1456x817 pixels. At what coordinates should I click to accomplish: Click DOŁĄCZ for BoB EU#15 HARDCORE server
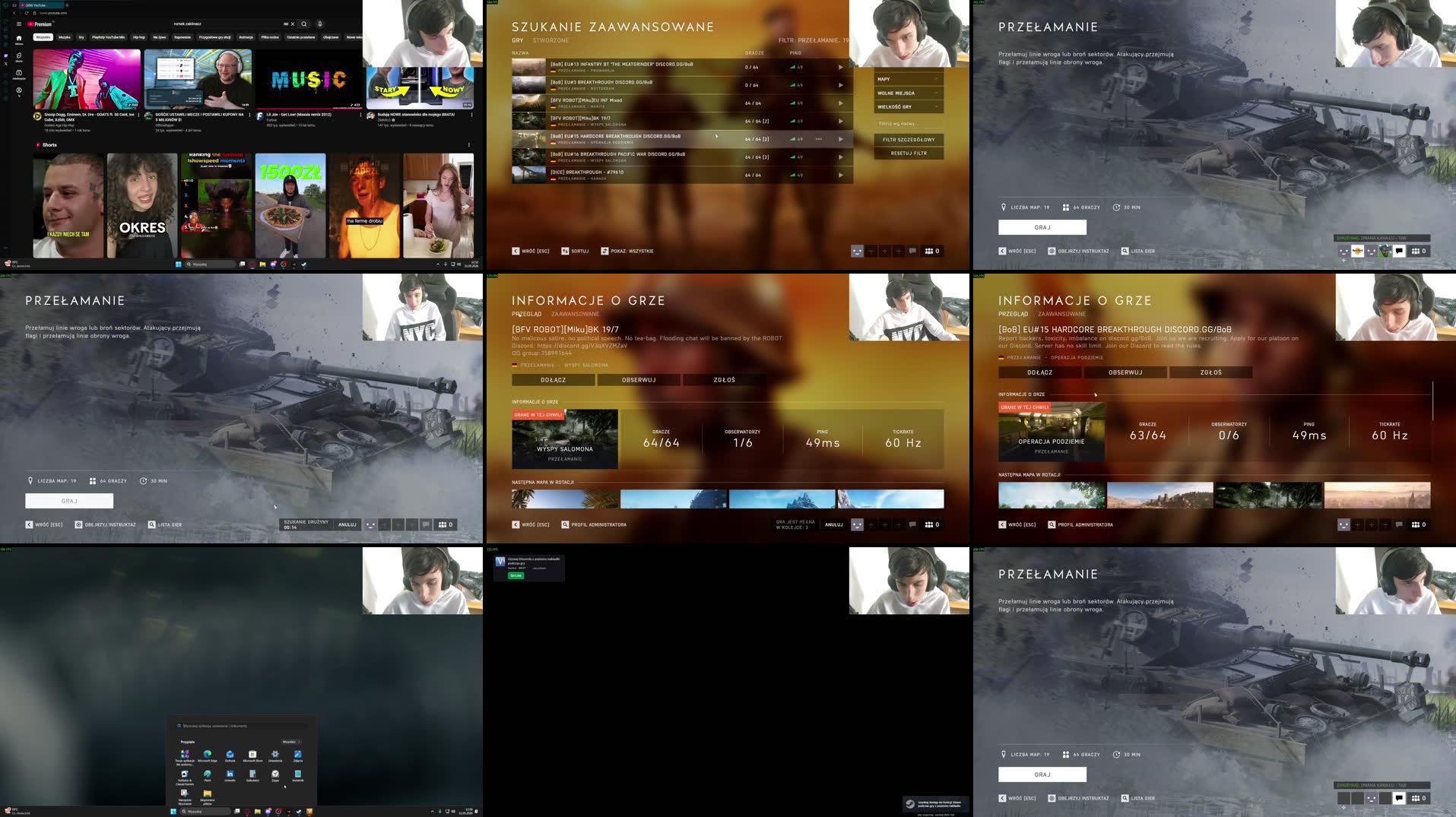coord(1040,372)
